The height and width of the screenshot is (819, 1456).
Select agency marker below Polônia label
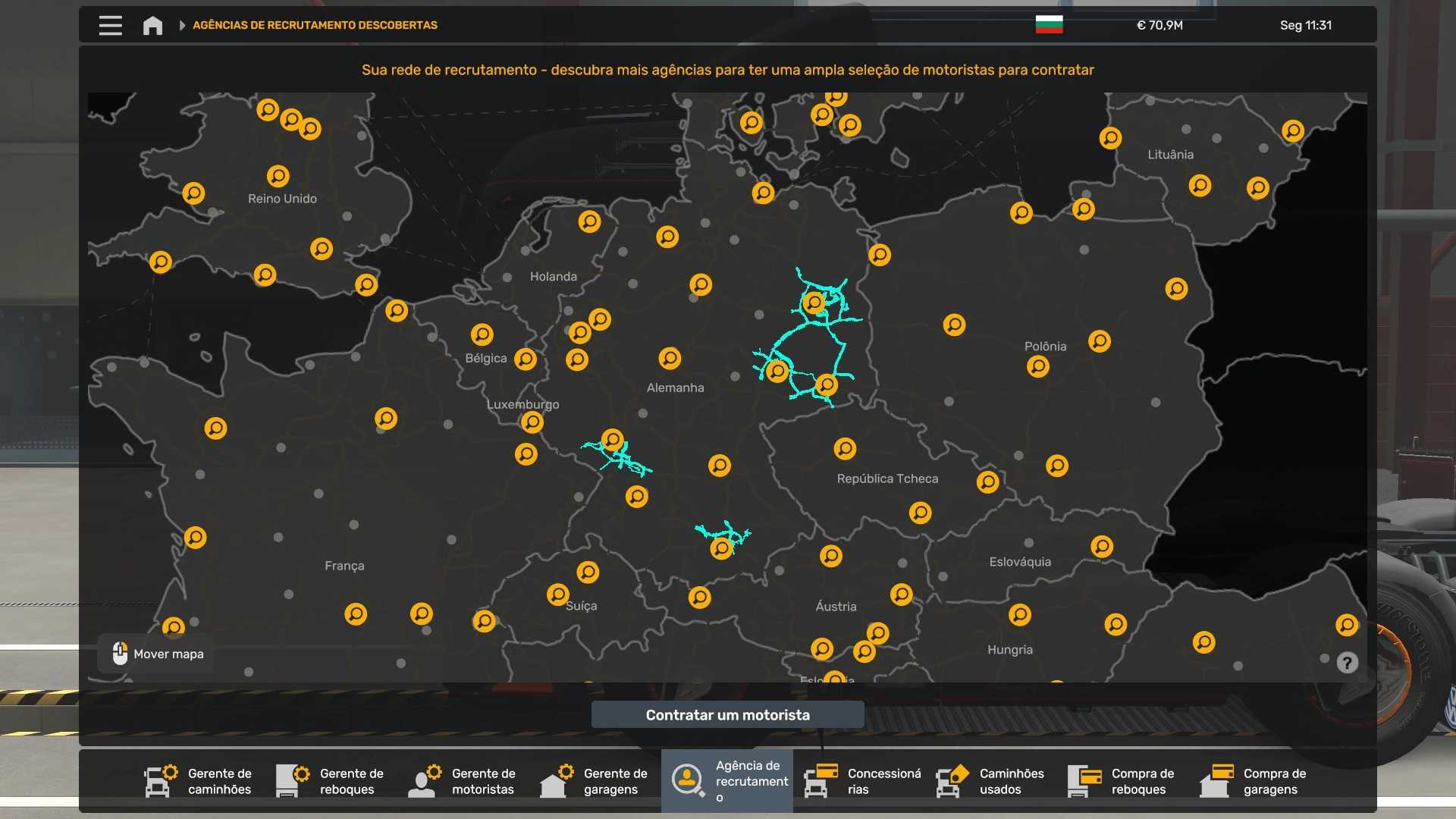1037,367
